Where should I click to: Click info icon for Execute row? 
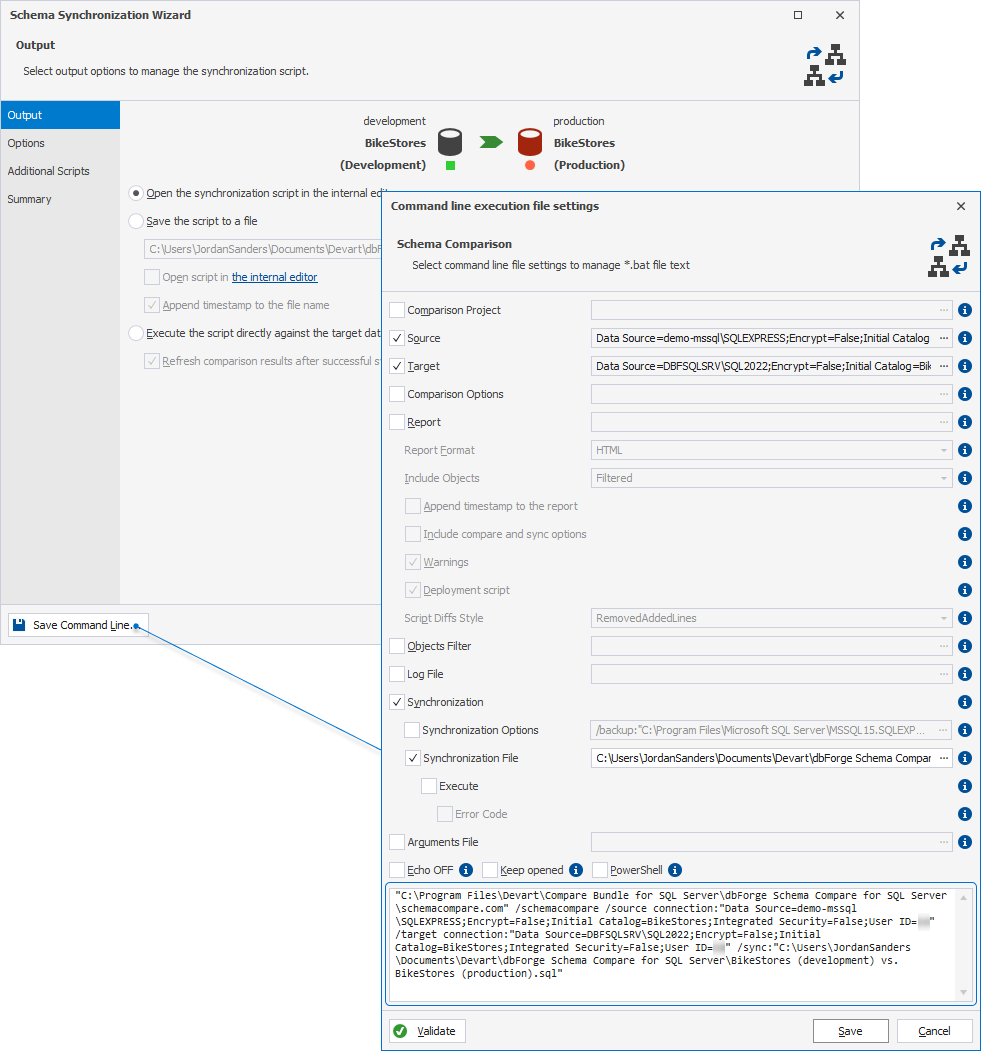tap(964, 786)
